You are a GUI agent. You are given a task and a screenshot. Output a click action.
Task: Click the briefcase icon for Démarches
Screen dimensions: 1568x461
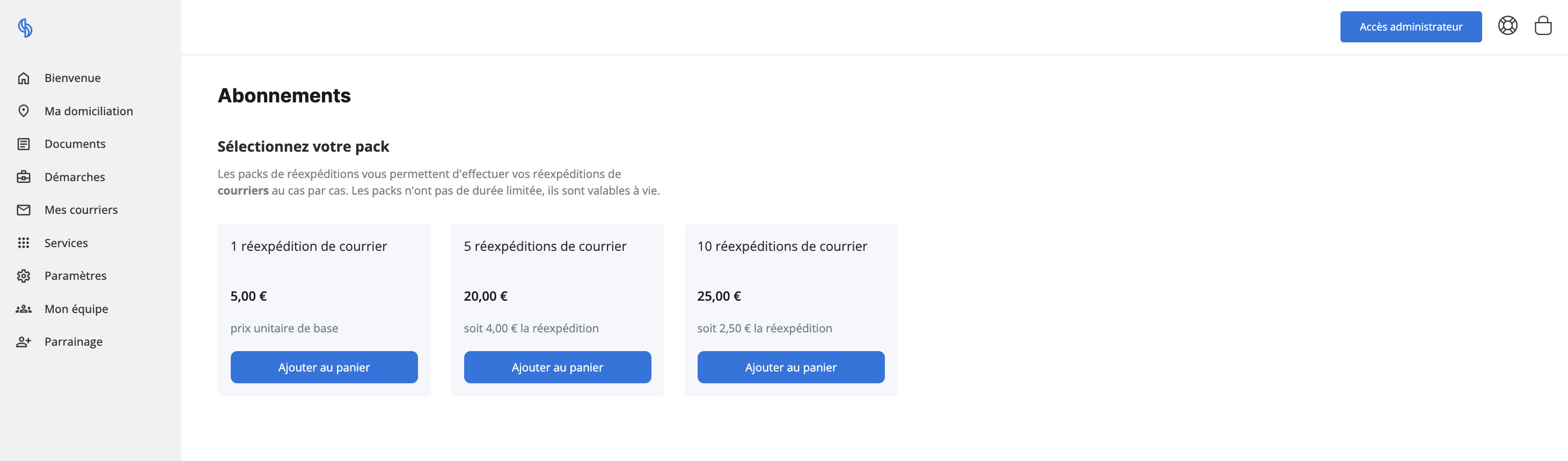tap(24, 177)
